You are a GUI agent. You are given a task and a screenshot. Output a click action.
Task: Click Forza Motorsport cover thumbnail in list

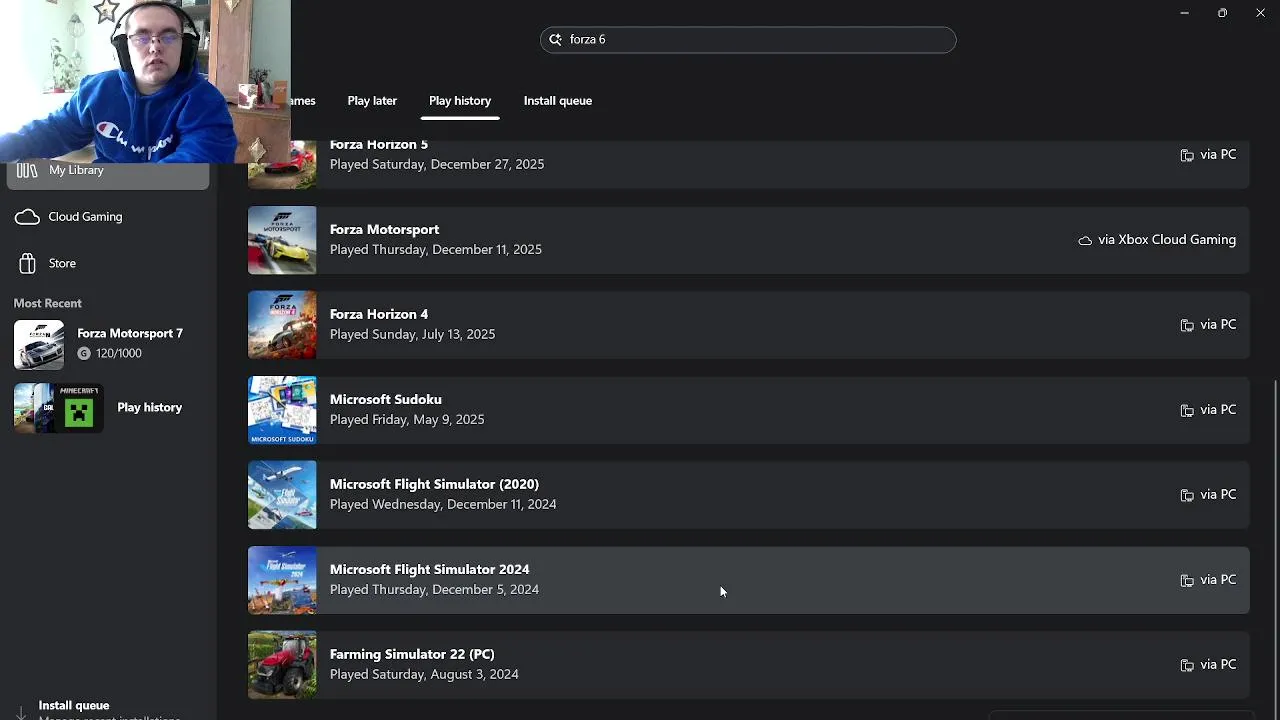point(282,240)
